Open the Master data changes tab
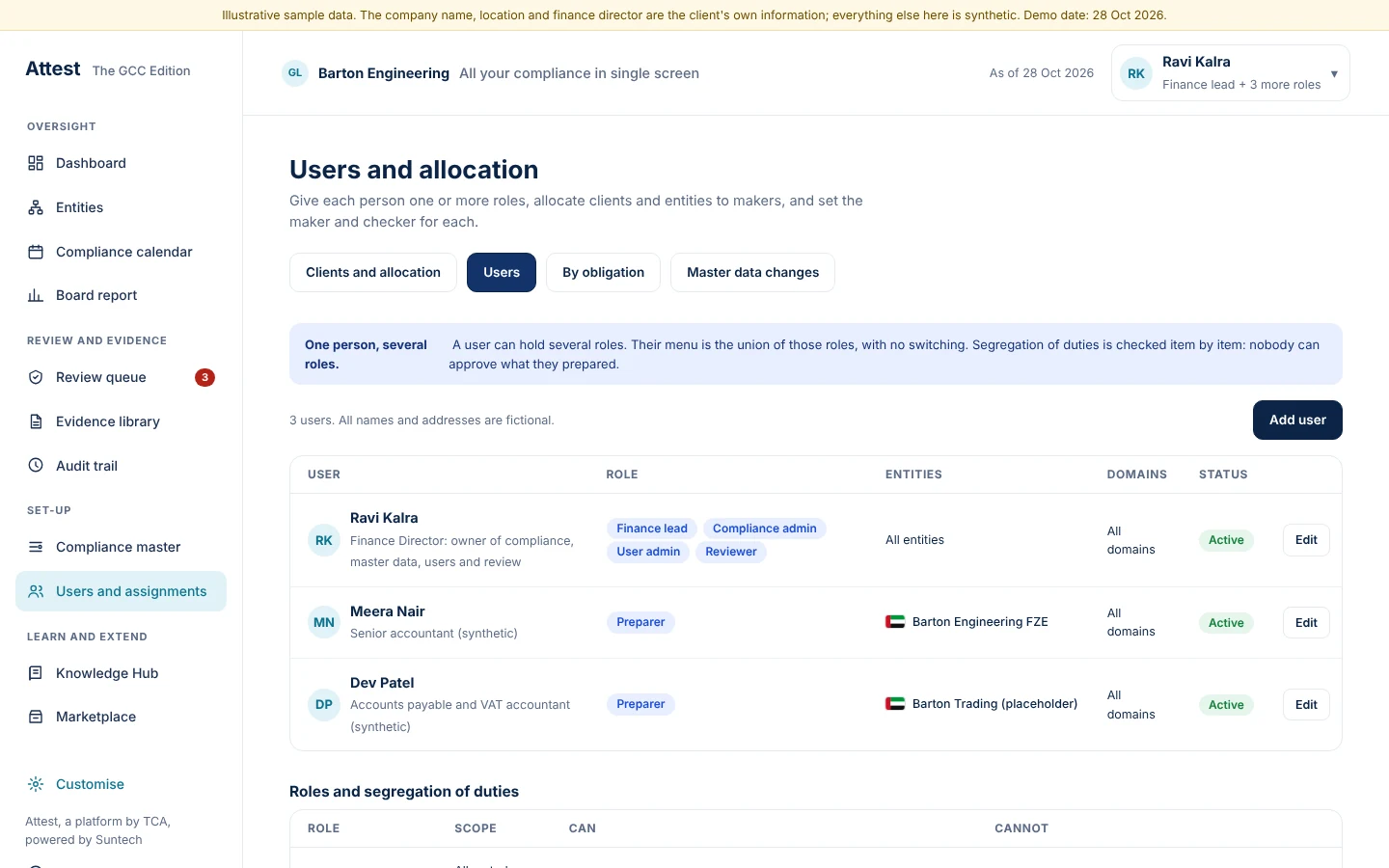The height and width of the screenshot is (868, 1389). click(x=752, y=272)
